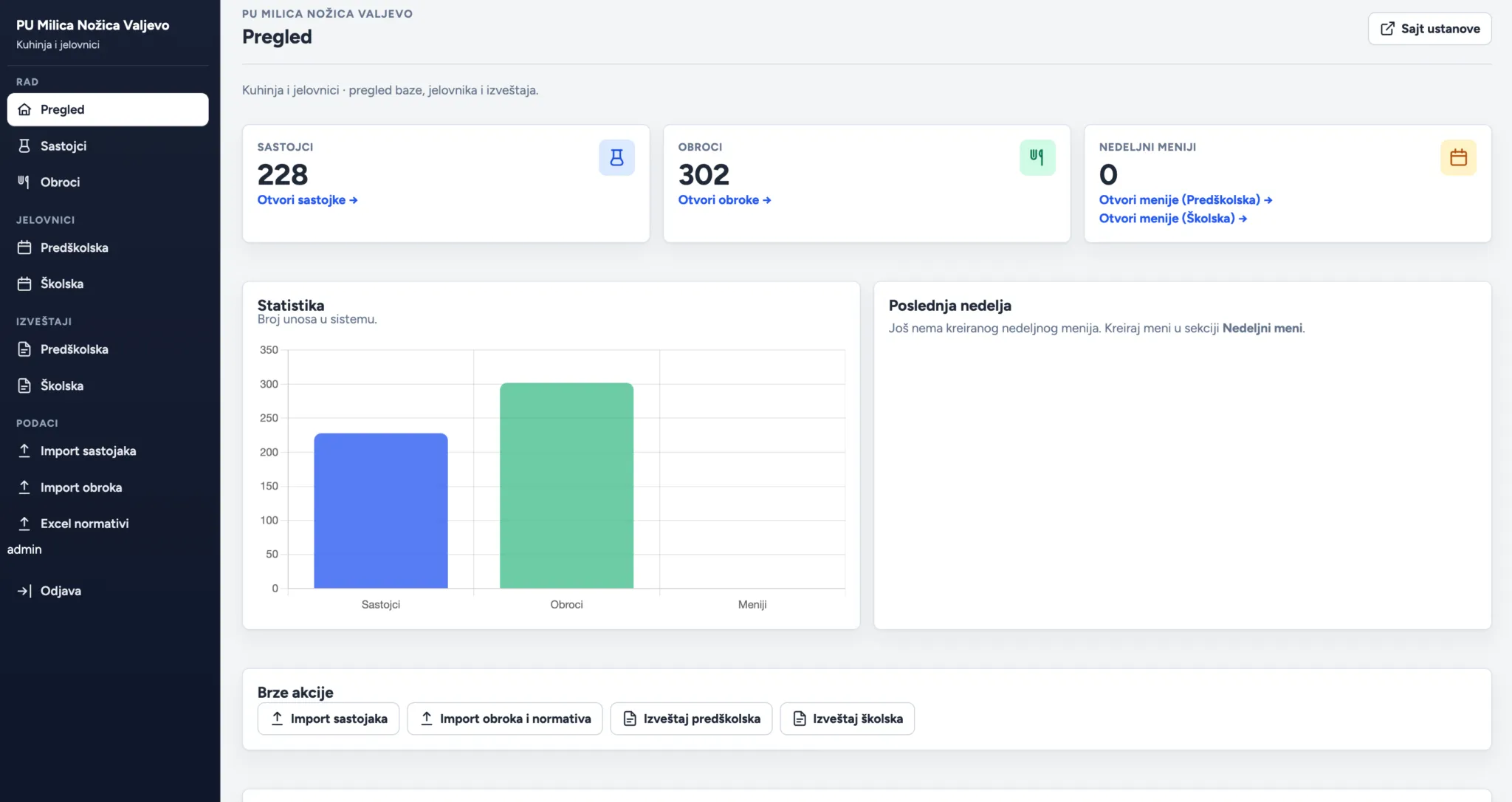The height and width of the screenshot is (802, 1512).
Task: Click the logout arrow icon beside Odjava
Action: [24, 591]
